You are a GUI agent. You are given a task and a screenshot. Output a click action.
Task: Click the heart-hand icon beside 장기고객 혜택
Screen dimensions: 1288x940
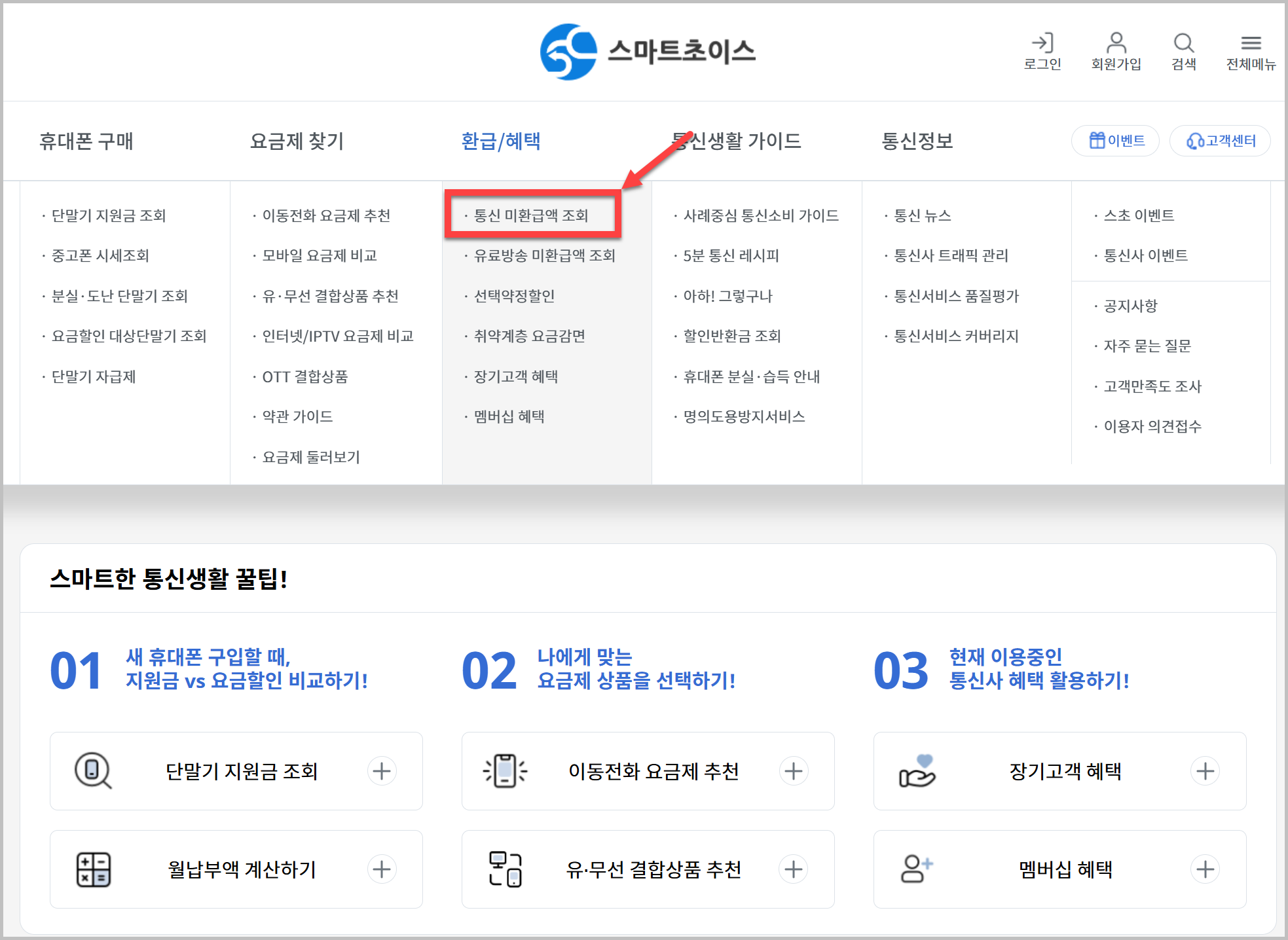point(917,770)
